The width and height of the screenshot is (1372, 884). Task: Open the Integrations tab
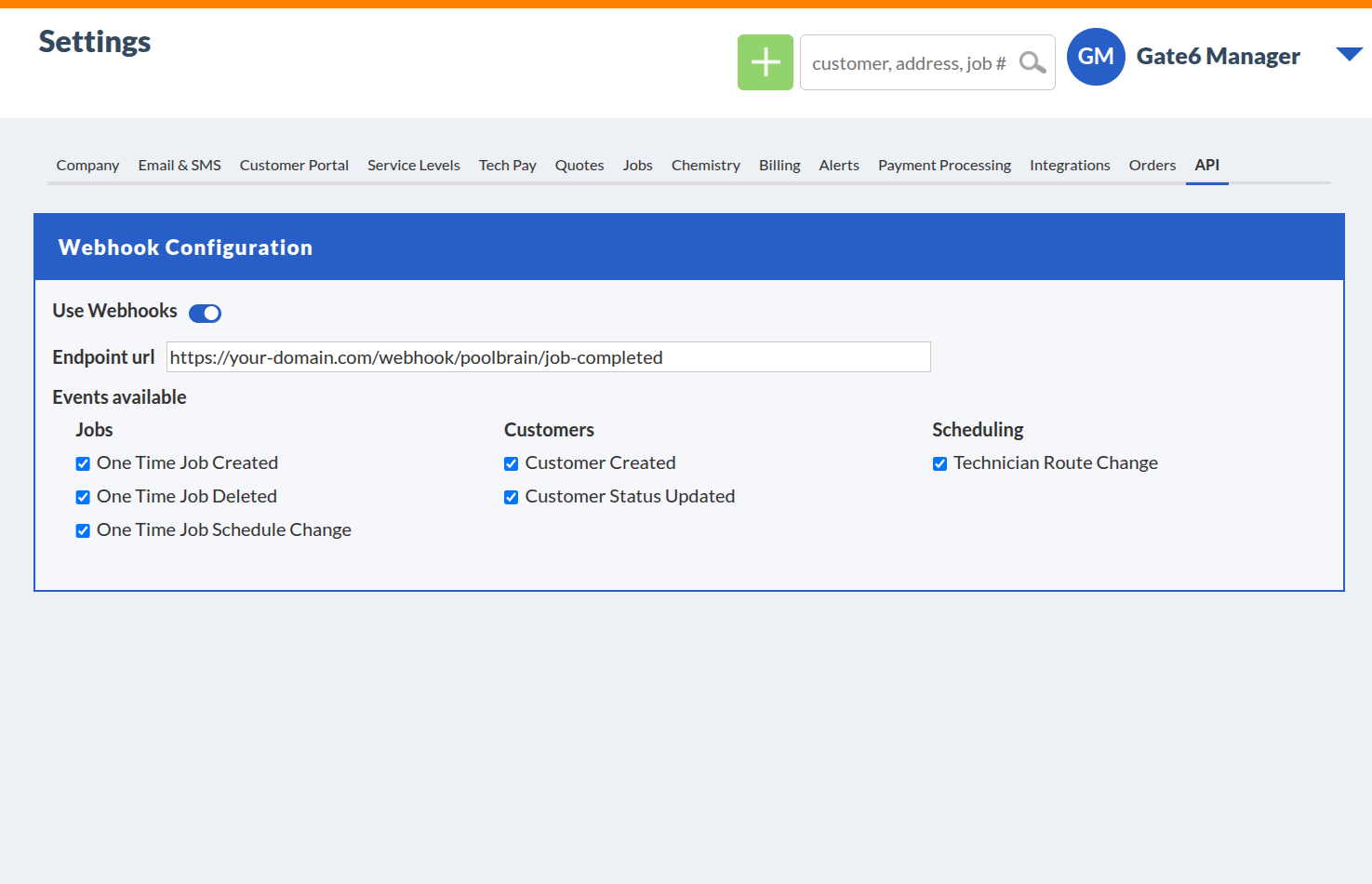1070,165
